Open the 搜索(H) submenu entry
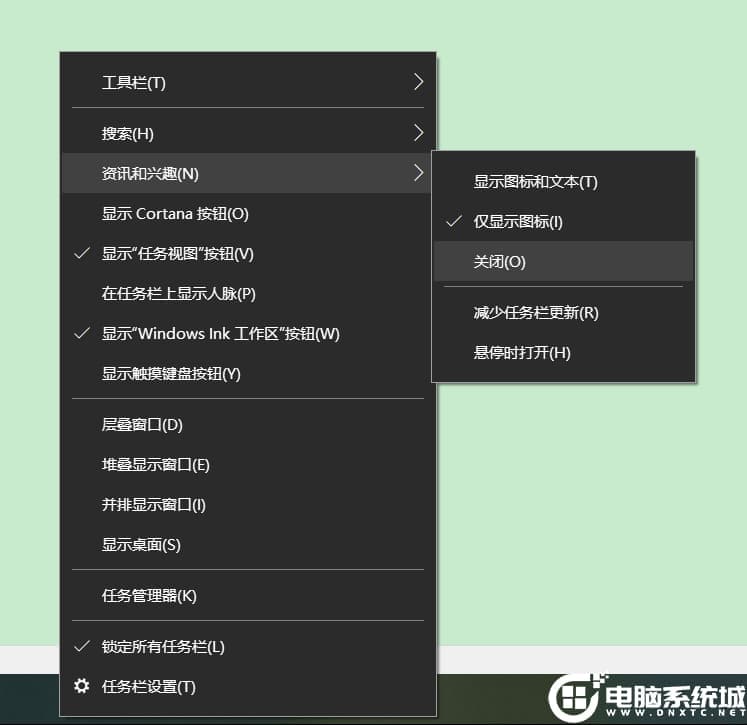The height and width of the screenshot is (725, 747). tap(248, 133)
